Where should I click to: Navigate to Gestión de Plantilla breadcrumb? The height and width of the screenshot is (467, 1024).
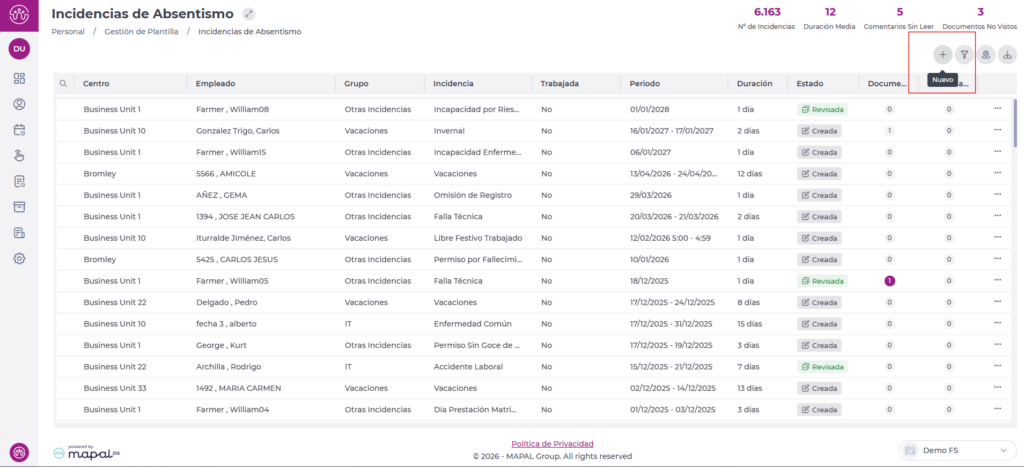pos(141,32)
